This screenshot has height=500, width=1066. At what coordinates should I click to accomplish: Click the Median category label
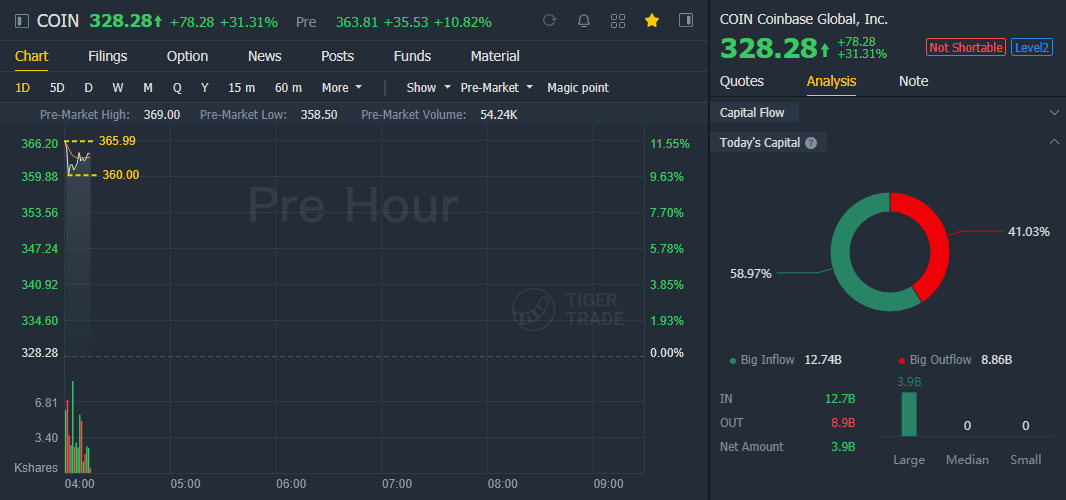[x=967, y=460]
